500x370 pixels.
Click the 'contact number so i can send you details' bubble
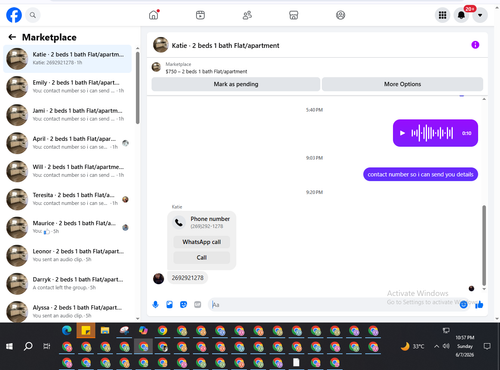(420, 174)
